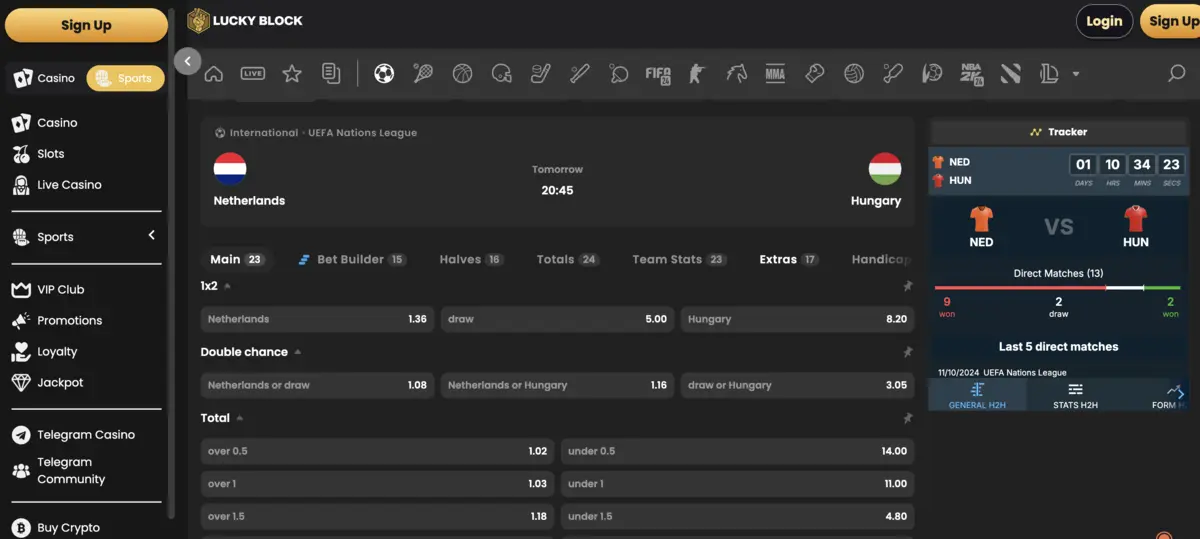The height and width of the screenshot is (539, 1200).
Task: Switch to Sports mode toggle
Action: [125, 78]
